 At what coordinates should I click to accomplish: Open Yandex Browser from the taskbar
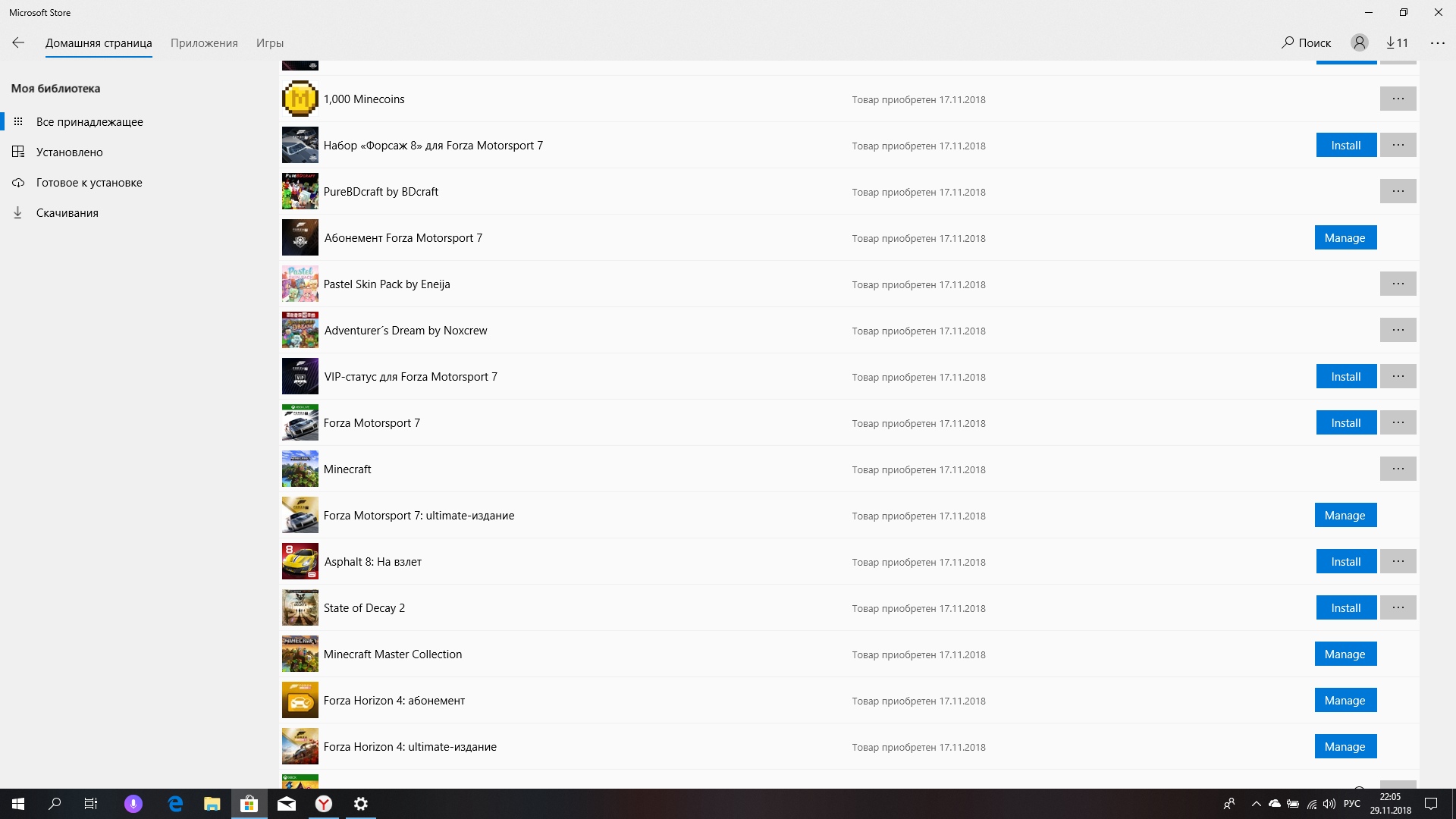point(324,804)
